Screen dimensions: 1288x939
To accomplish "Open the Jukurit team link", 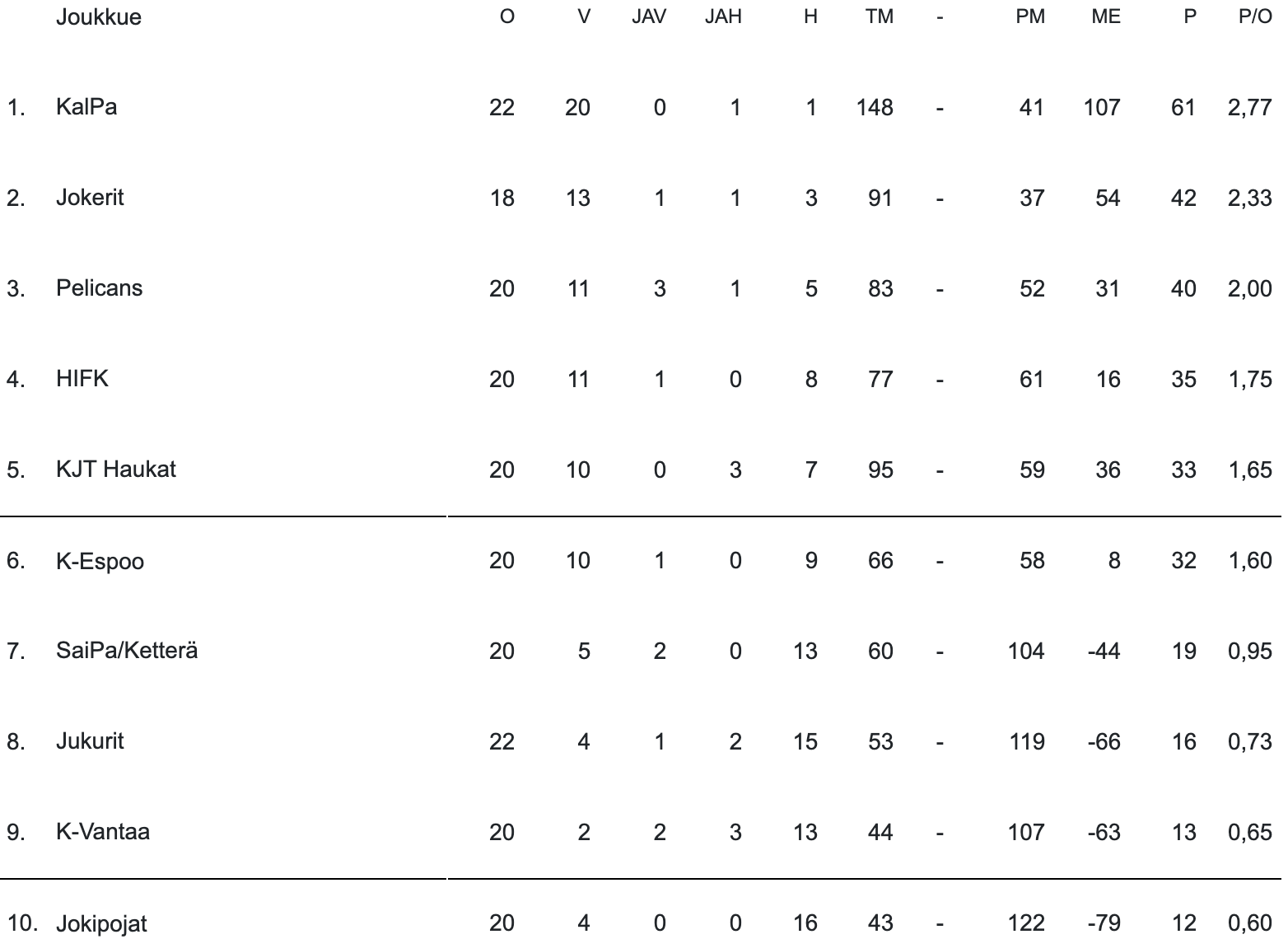I will point(90,741).
